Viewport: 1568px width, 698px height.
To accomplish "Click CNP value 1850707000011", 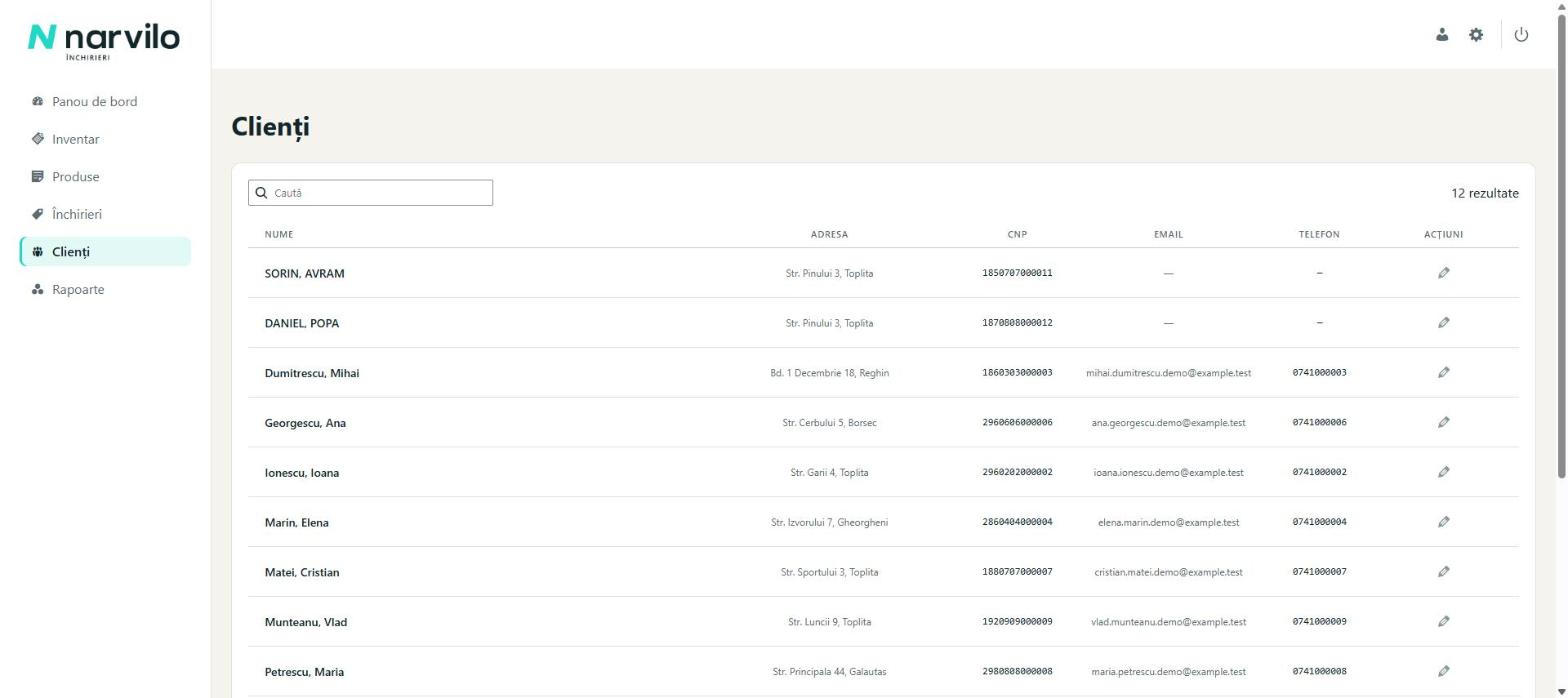I will [x=1017, y=273].
